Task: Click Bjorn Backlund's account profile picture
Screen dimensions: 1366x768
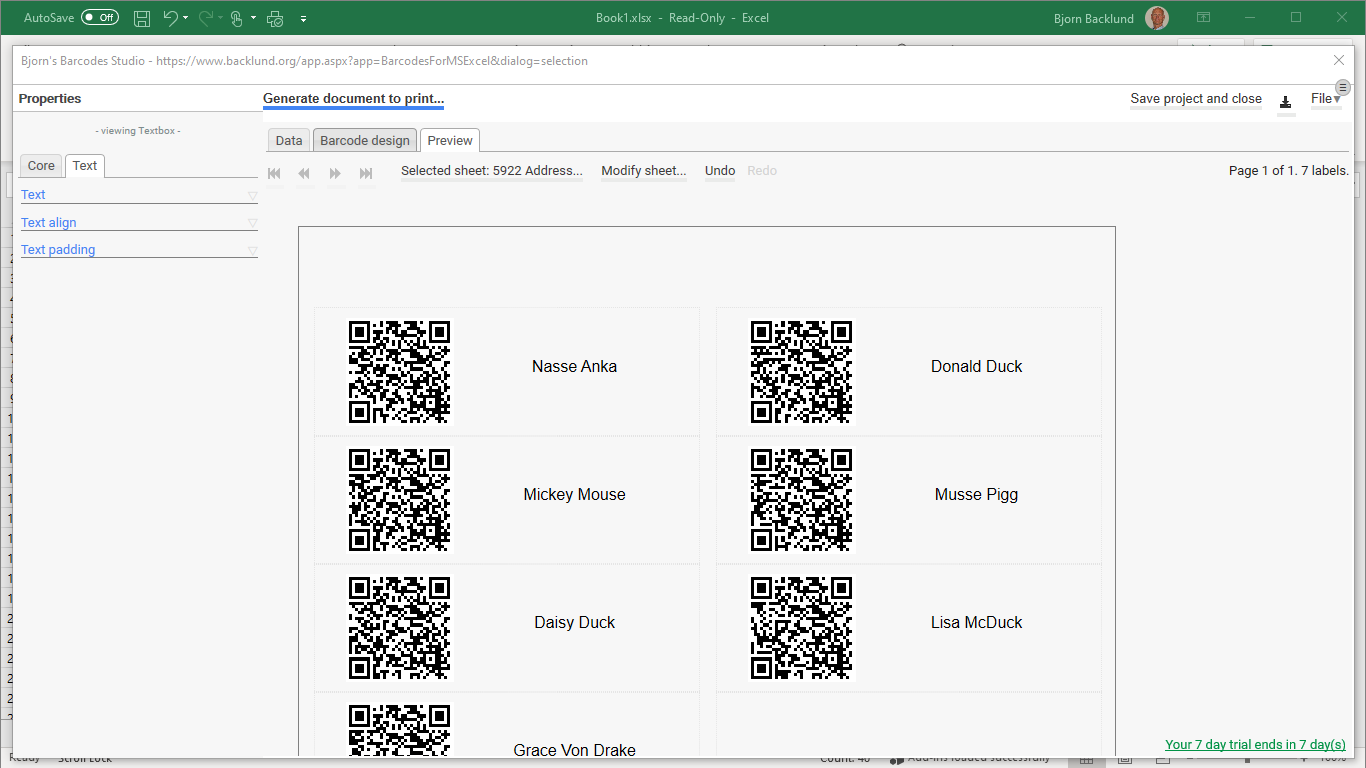Action: (1157, 18)
